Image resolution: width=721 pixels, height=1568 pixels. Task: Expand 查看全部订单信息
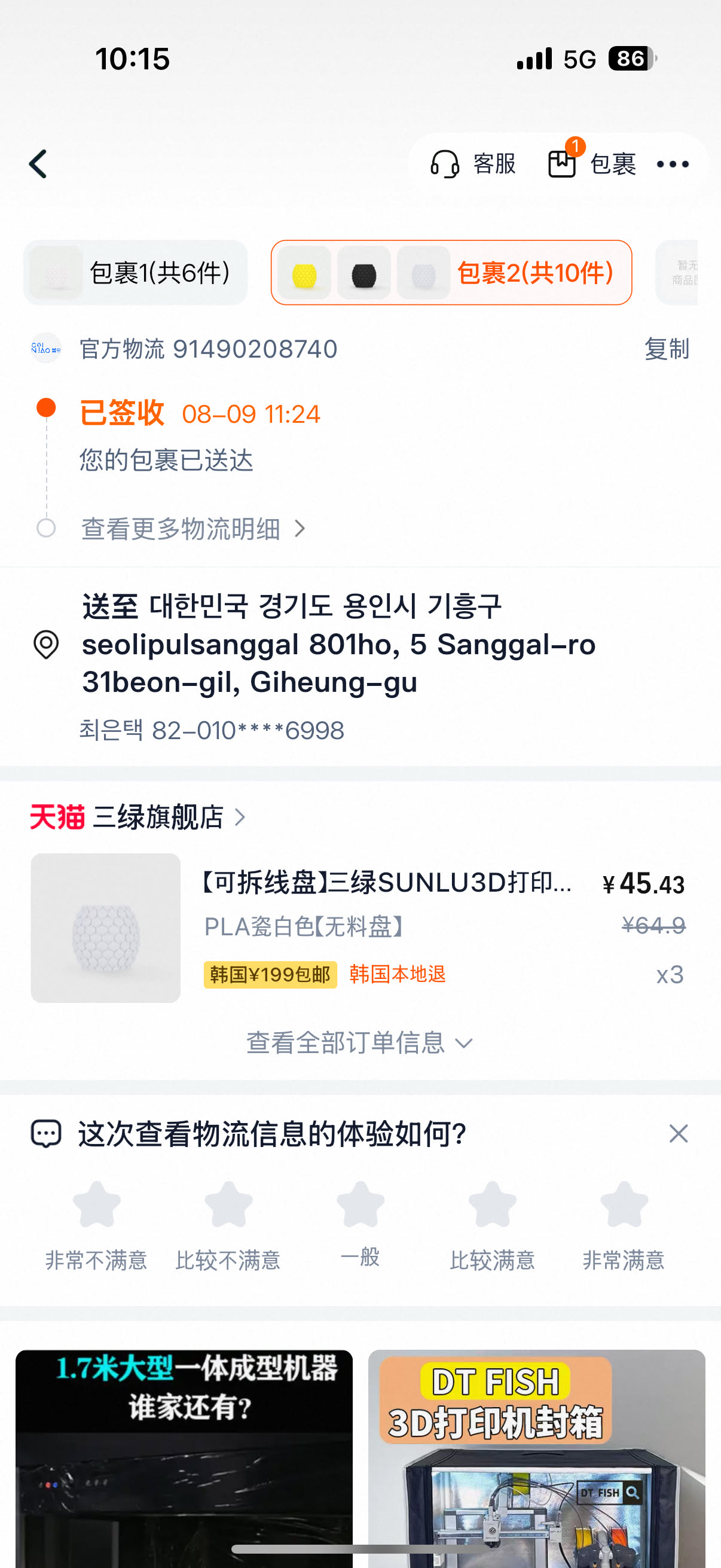(x=359, y=1043)
